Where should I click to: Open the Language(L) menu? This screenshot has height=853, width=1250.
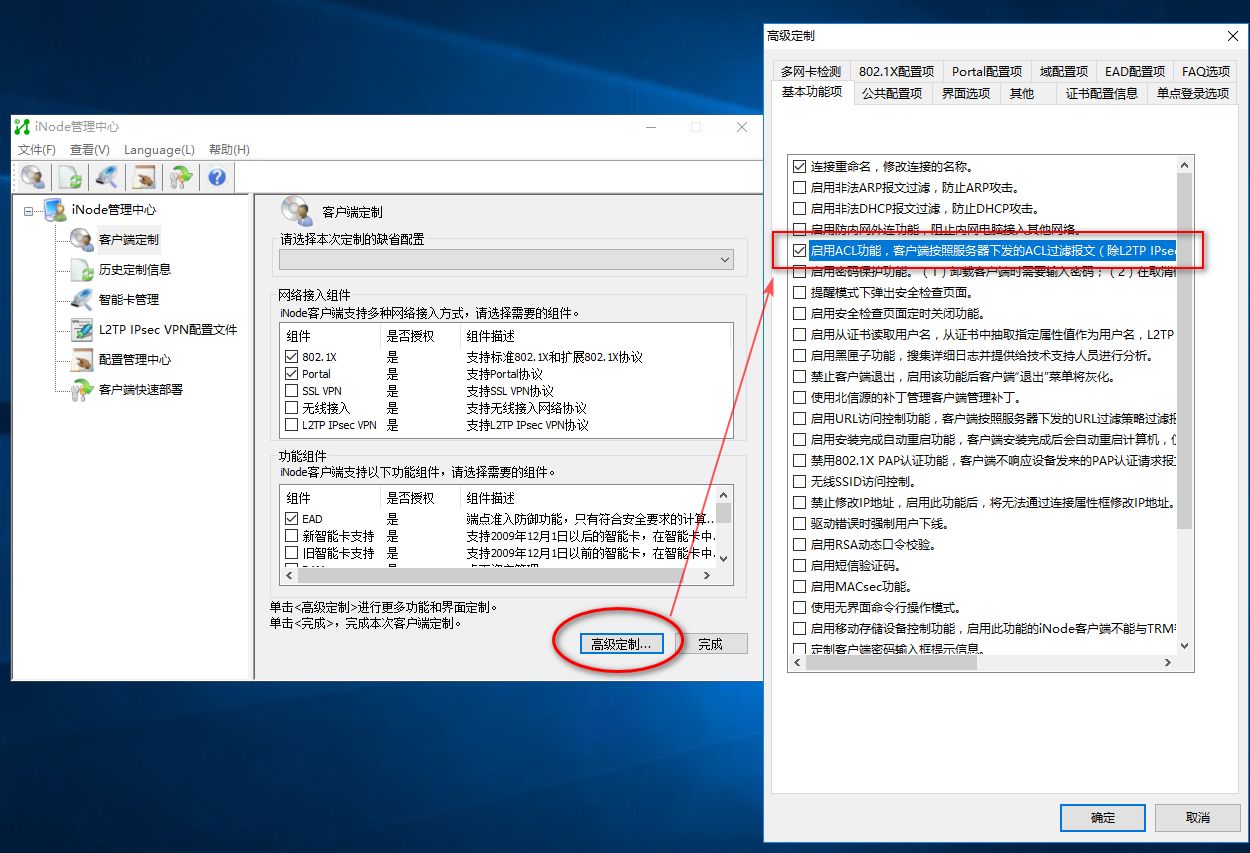159,150
